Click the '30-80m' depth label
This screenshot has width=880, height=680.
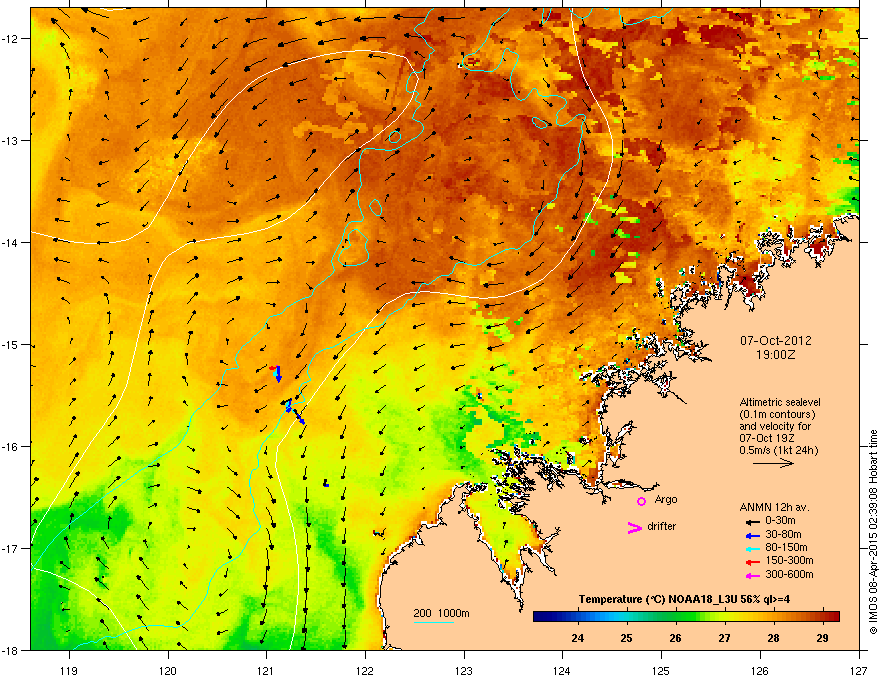783,534
